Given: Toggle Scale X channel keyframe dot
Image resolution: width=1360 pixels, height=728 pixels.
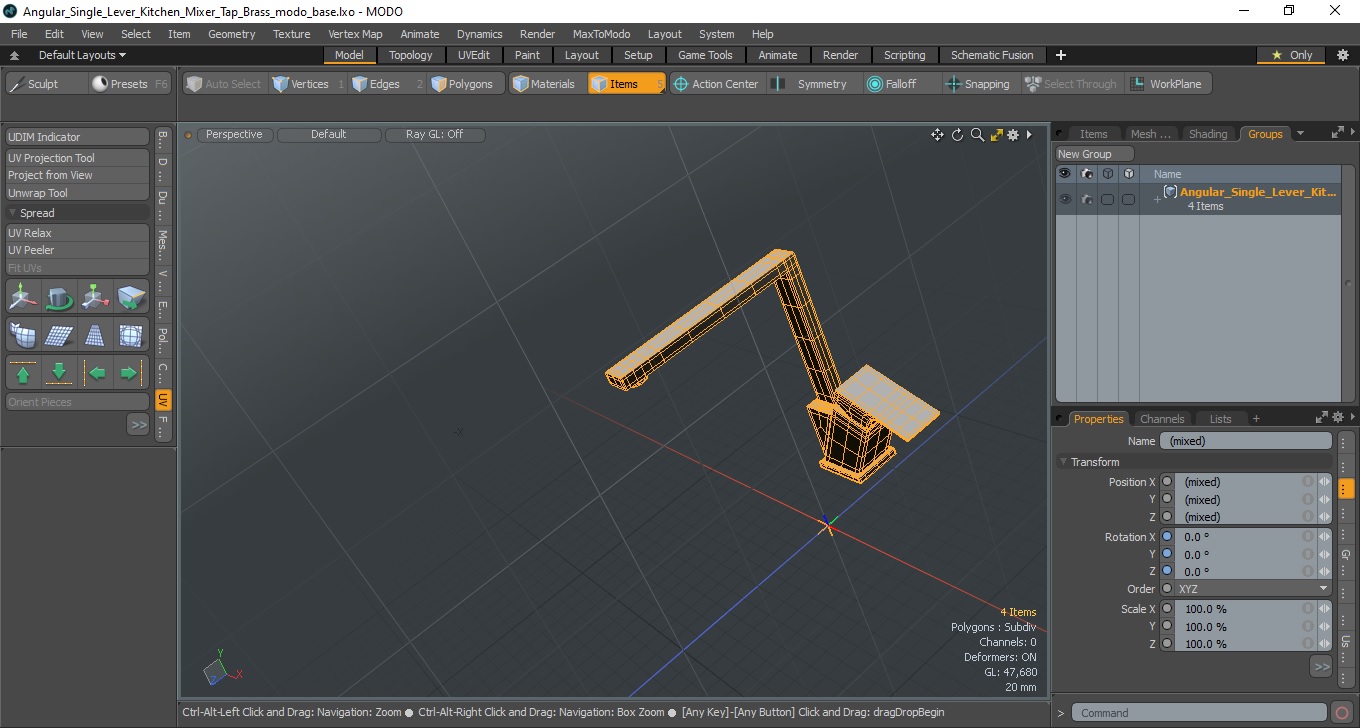Looking at the screenshot, I should pyautogui.click(x=1167, y=609).
